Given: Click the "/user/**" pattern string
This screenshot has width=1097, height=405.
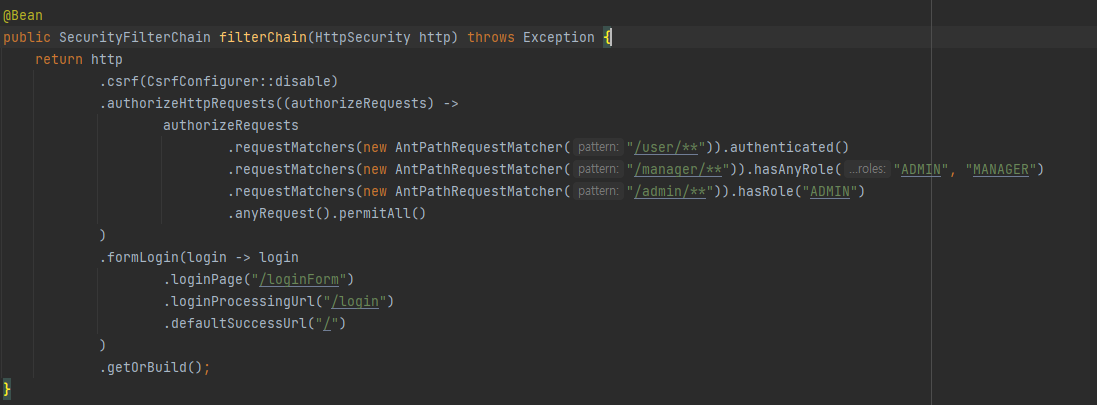Looking at the screenshot, I should 665,148.
